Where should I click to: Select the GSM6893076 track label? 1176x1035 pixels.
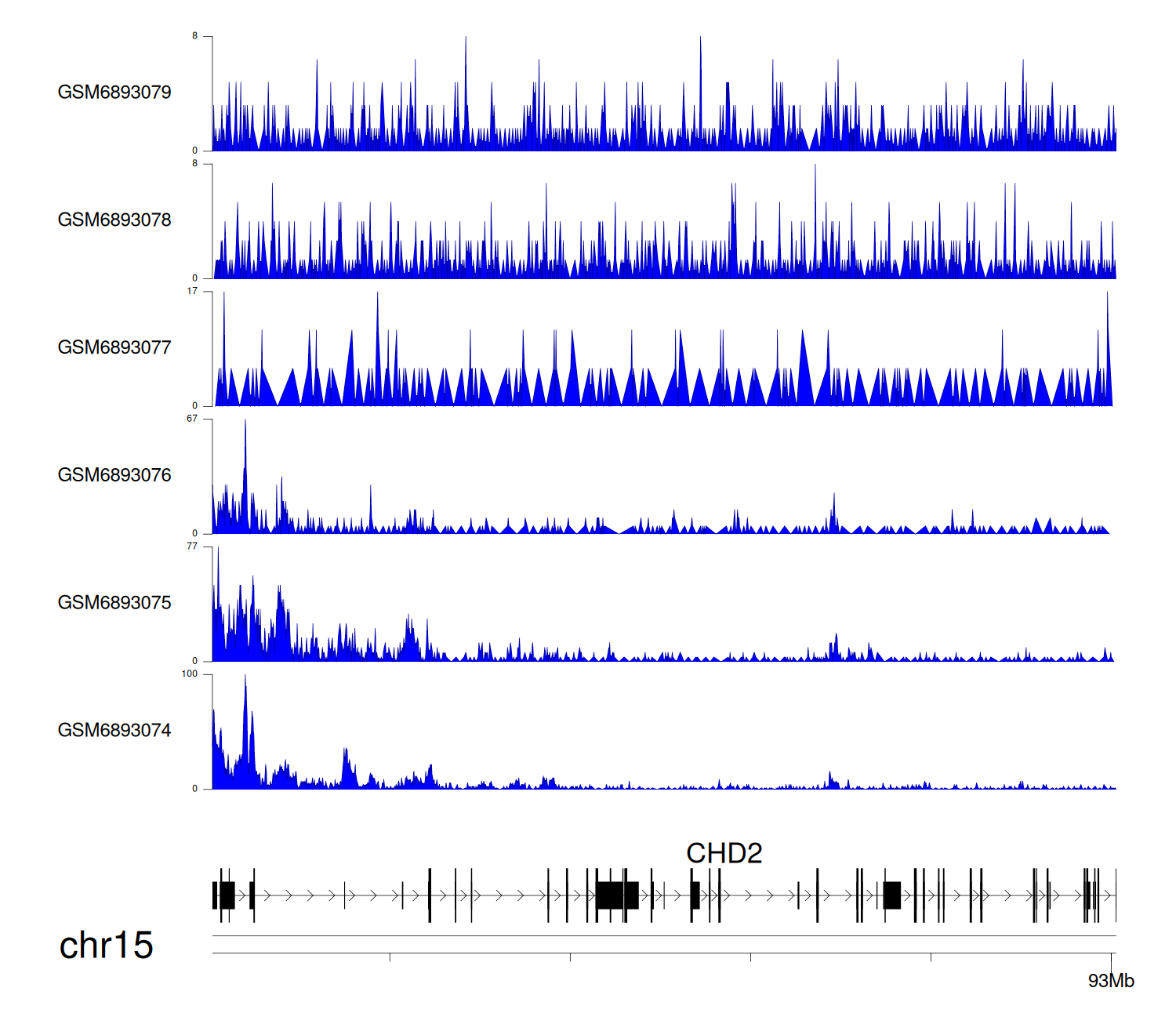[114, 475]
